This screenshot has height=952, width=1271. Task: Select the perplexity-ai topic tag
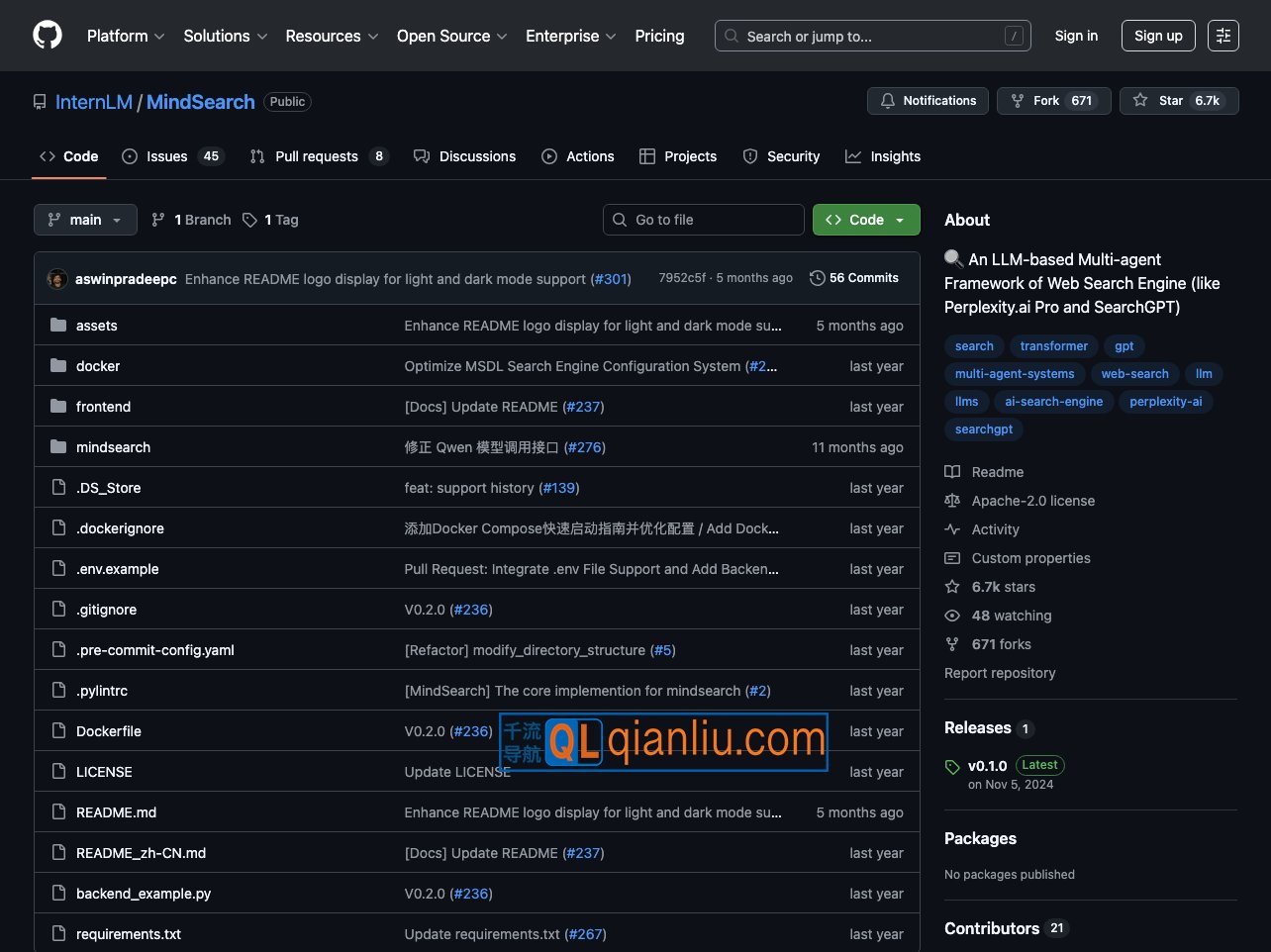point(1165,402)
